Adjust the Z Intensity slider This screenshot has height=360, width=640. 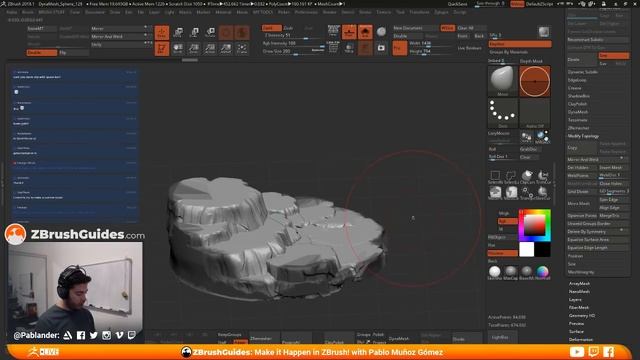[x=293, y=36]
